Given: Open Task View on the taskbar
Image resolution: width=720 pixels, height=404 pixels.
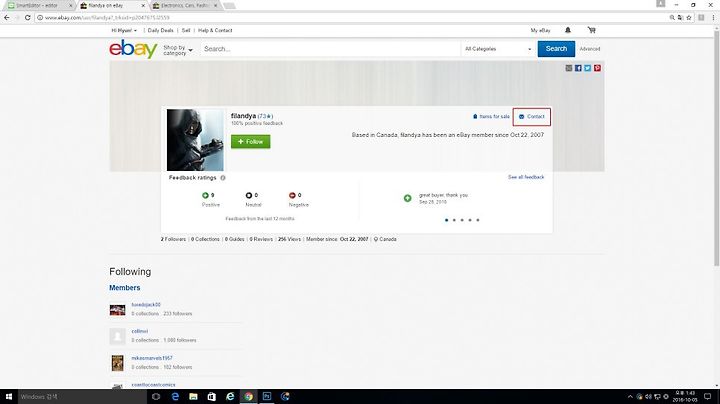Looking at the screenshot, I should point(156,397).
